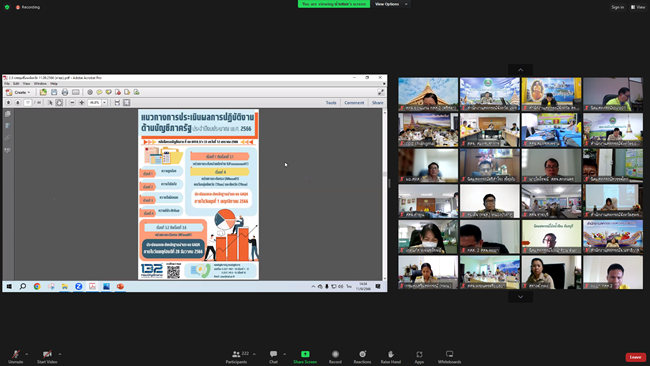Image resolution: width=650 pixels, height=366 pixels.
Task: Click Acrobat zoom in plus button
Action: pos(82,102)
